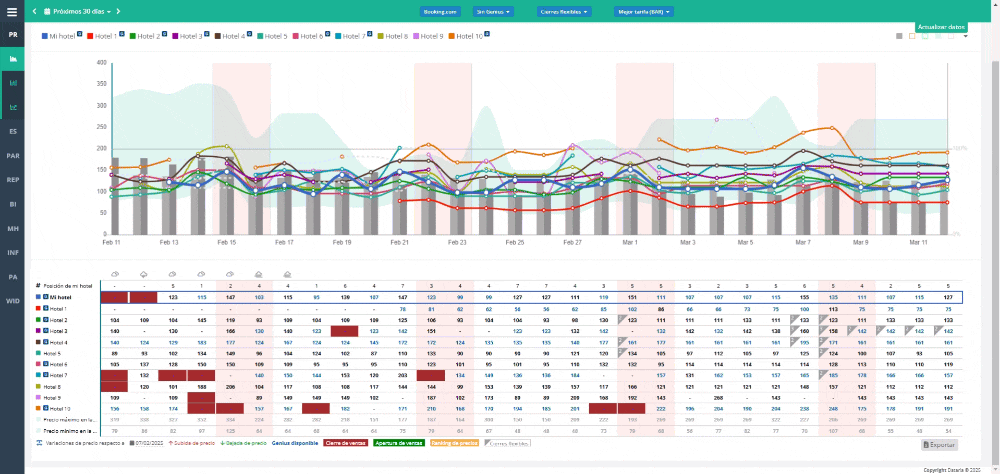Open the INF sidebar section

point(12,253)
